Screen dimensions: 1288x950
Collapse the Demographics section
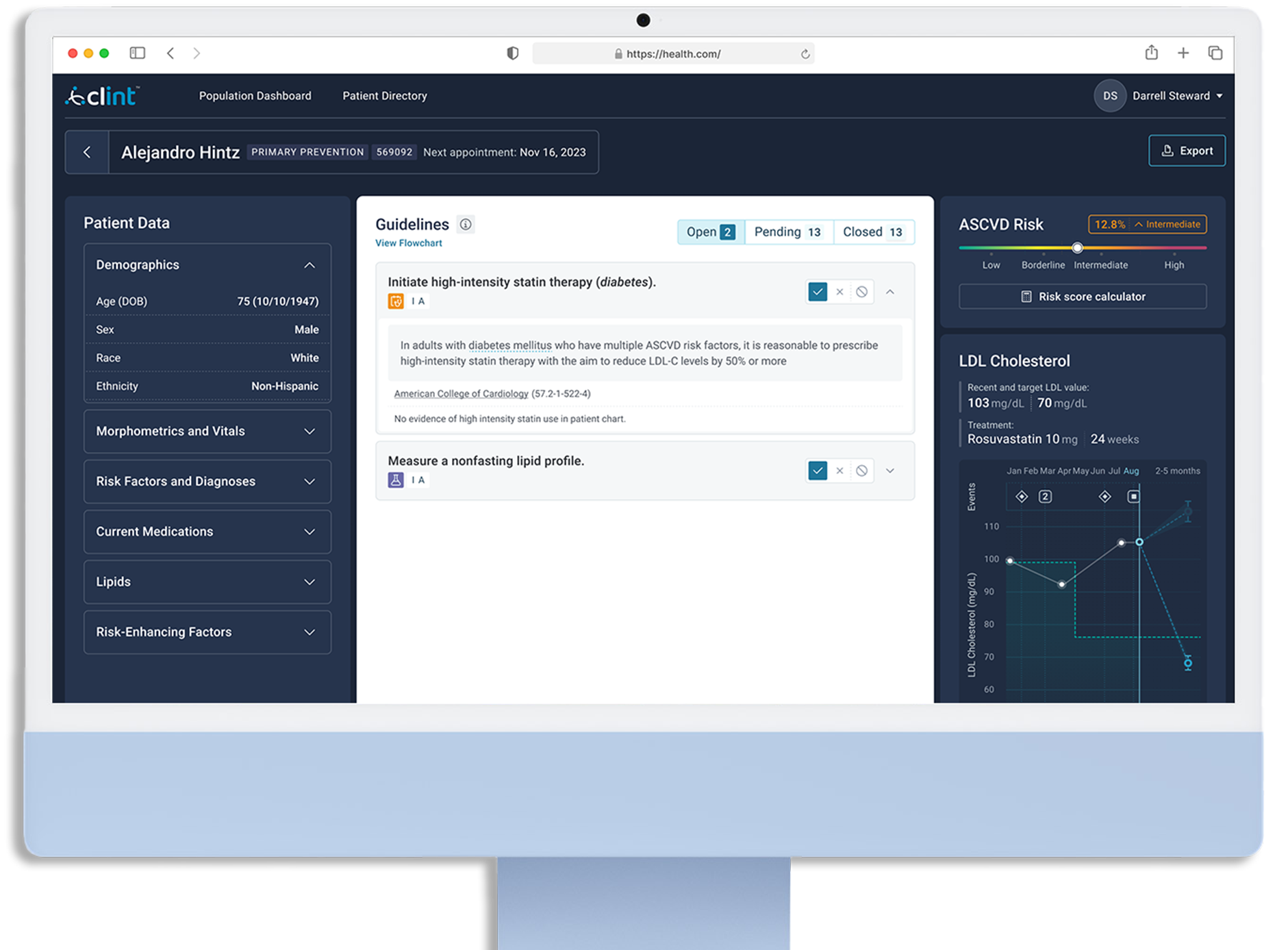(310, 265)
